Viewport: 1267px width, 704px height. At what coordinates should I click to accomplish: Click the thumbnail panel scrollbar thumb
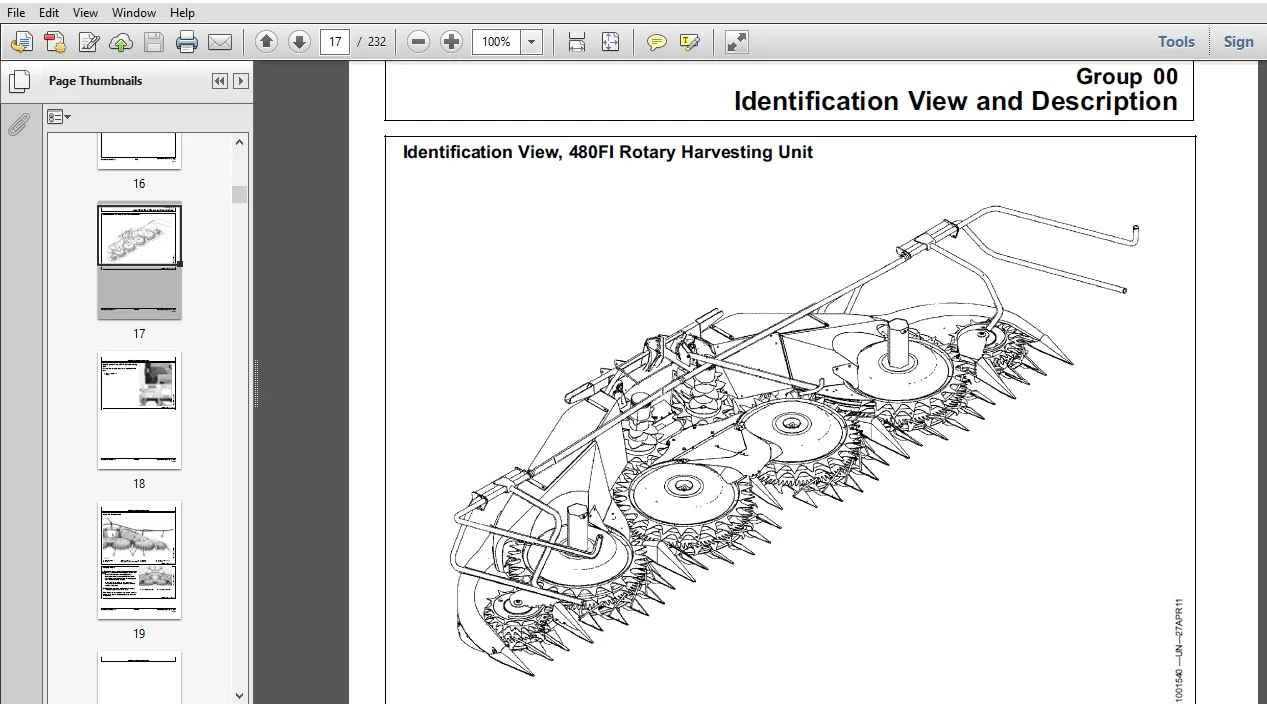(240, 194)
